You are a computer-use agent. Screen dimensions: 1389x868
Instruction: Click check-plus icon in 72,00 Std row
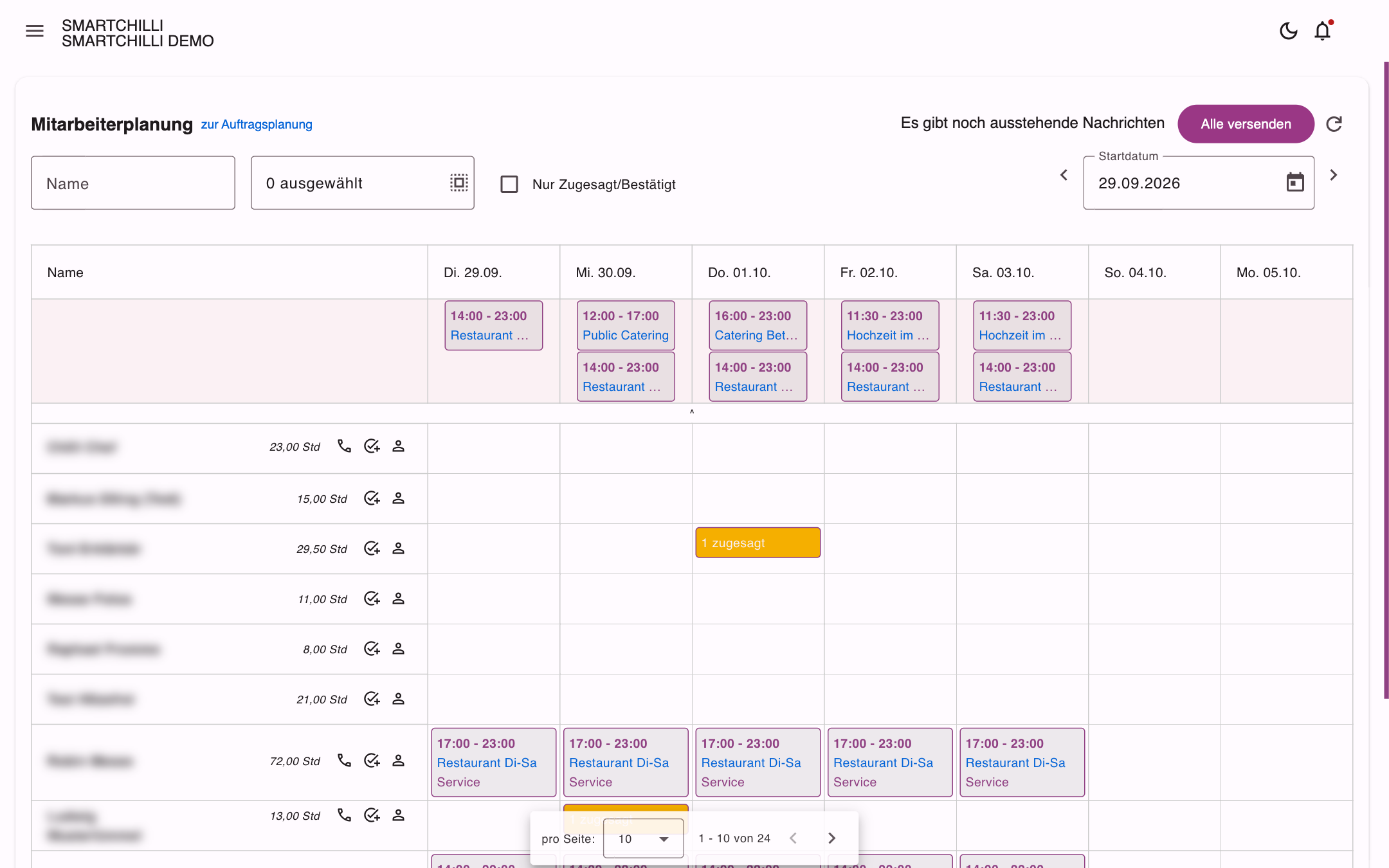[372, 761]
